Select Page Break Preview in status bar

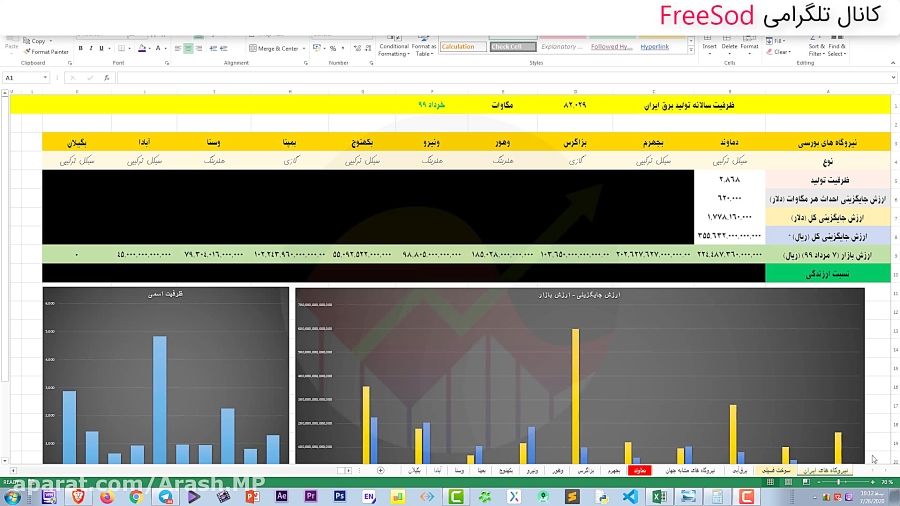[x=806, y=482]
